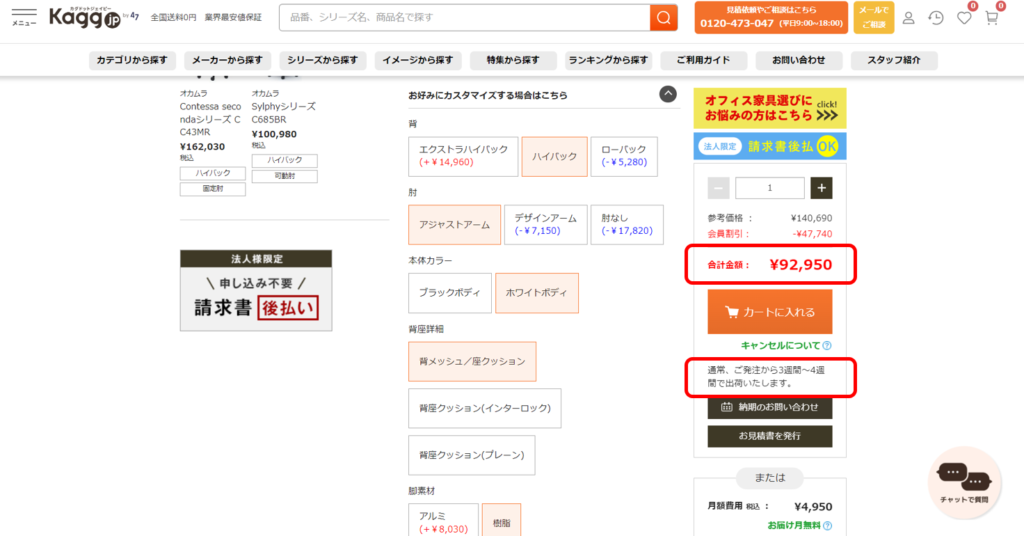Screen dimensions: 1024x536
Task: Select 背メッシュ／座クッション option
Action: pos(472,362)
